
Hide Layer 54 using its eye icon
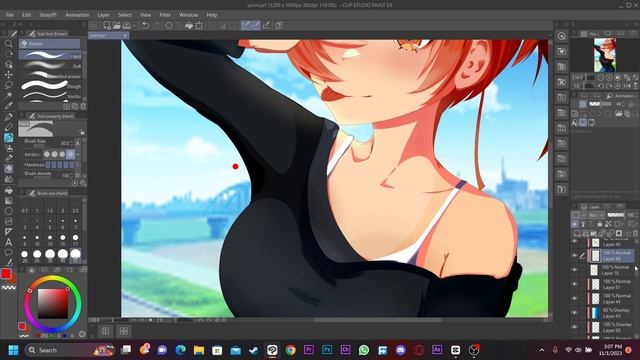(x=575, y=256)
